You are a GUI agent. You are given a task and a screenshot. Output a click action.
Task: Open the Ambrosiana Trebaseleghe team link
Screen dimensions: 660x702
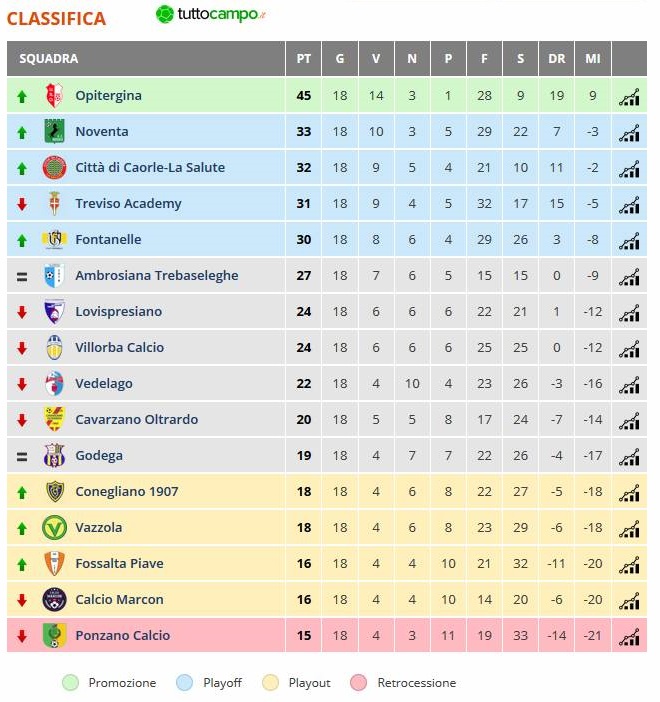pos(157,275)
